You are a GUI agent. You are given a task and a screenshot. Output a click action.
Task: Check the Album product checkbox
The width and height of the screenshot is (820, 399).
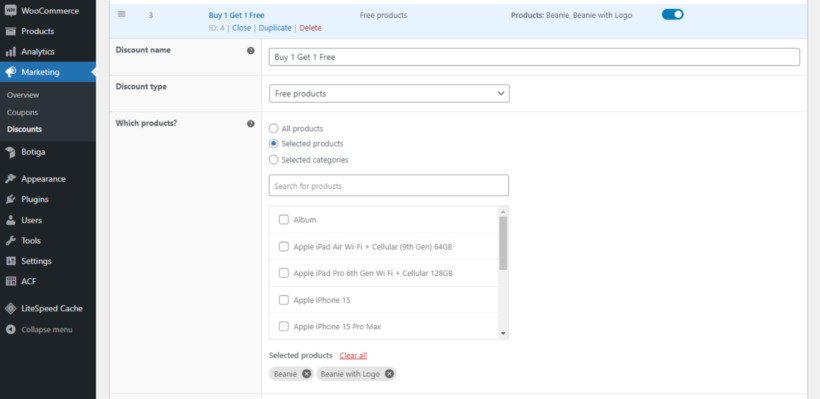pyautogui.click(x=283, y=220)
